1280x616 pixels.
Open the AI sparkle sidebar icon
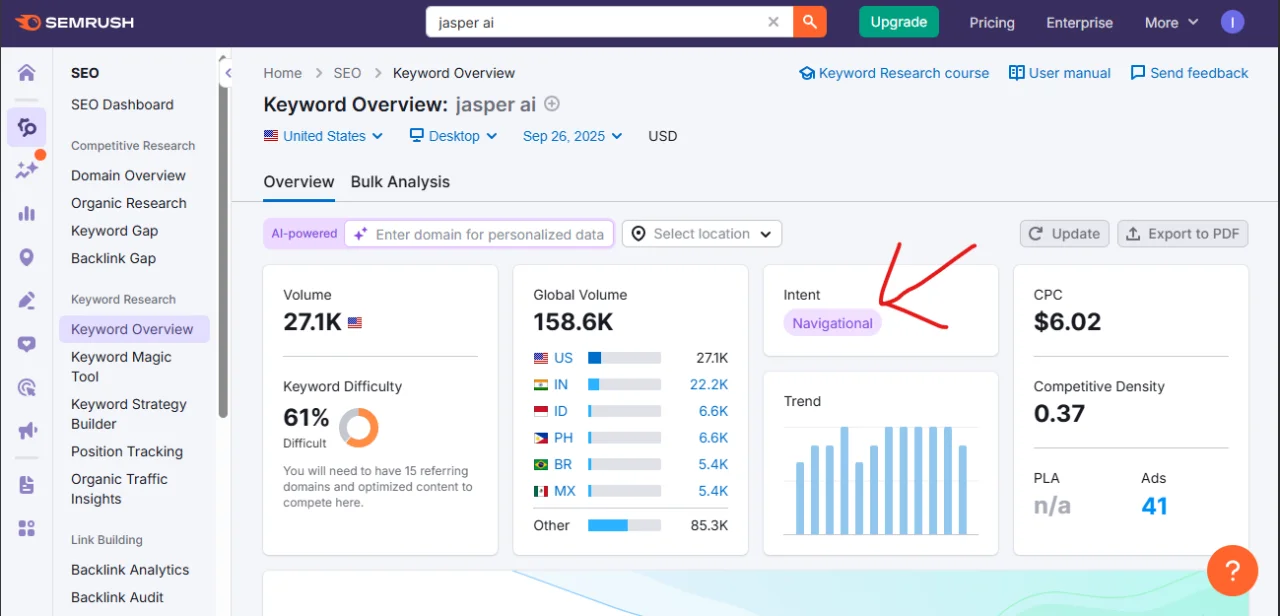(27, 169)
